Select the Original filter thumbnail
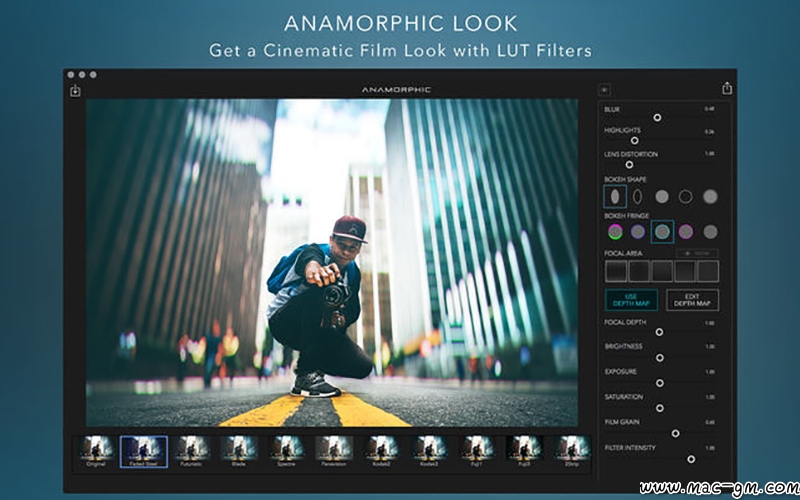 tap(95, 451)
